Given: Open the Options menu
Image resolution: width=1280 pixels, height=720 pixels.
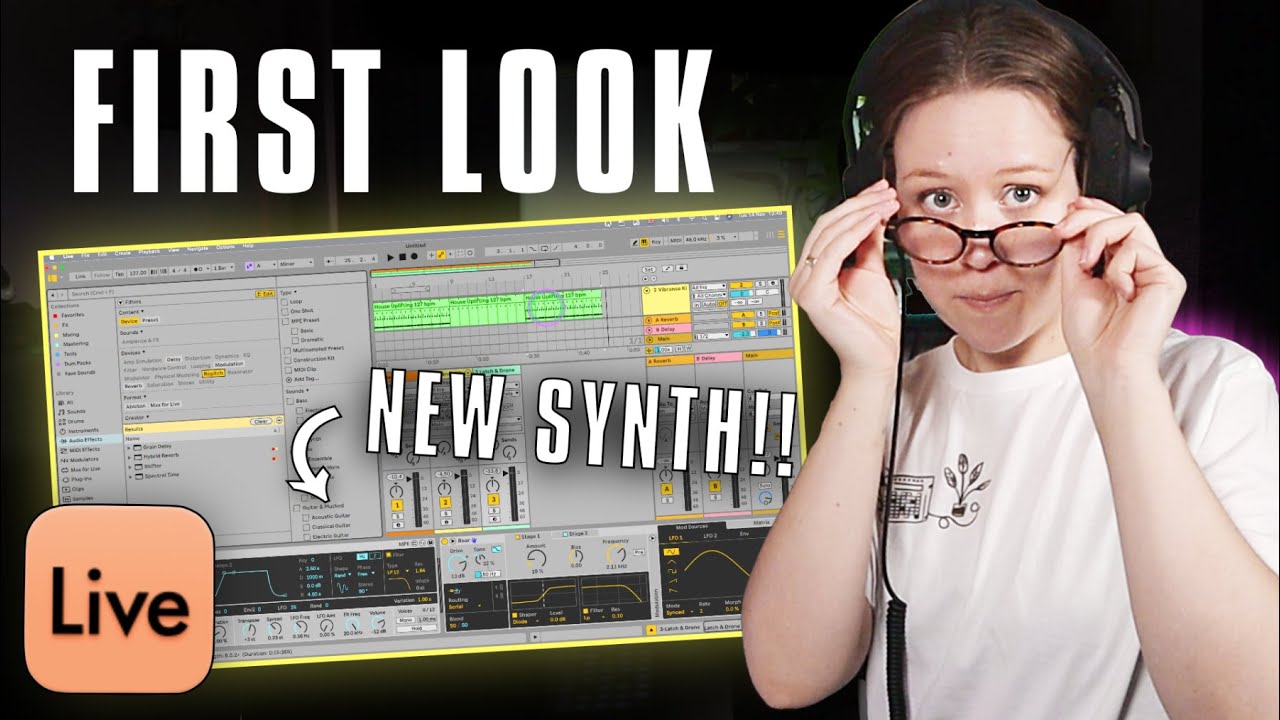Looking at the screenshot, I should 225,247.
